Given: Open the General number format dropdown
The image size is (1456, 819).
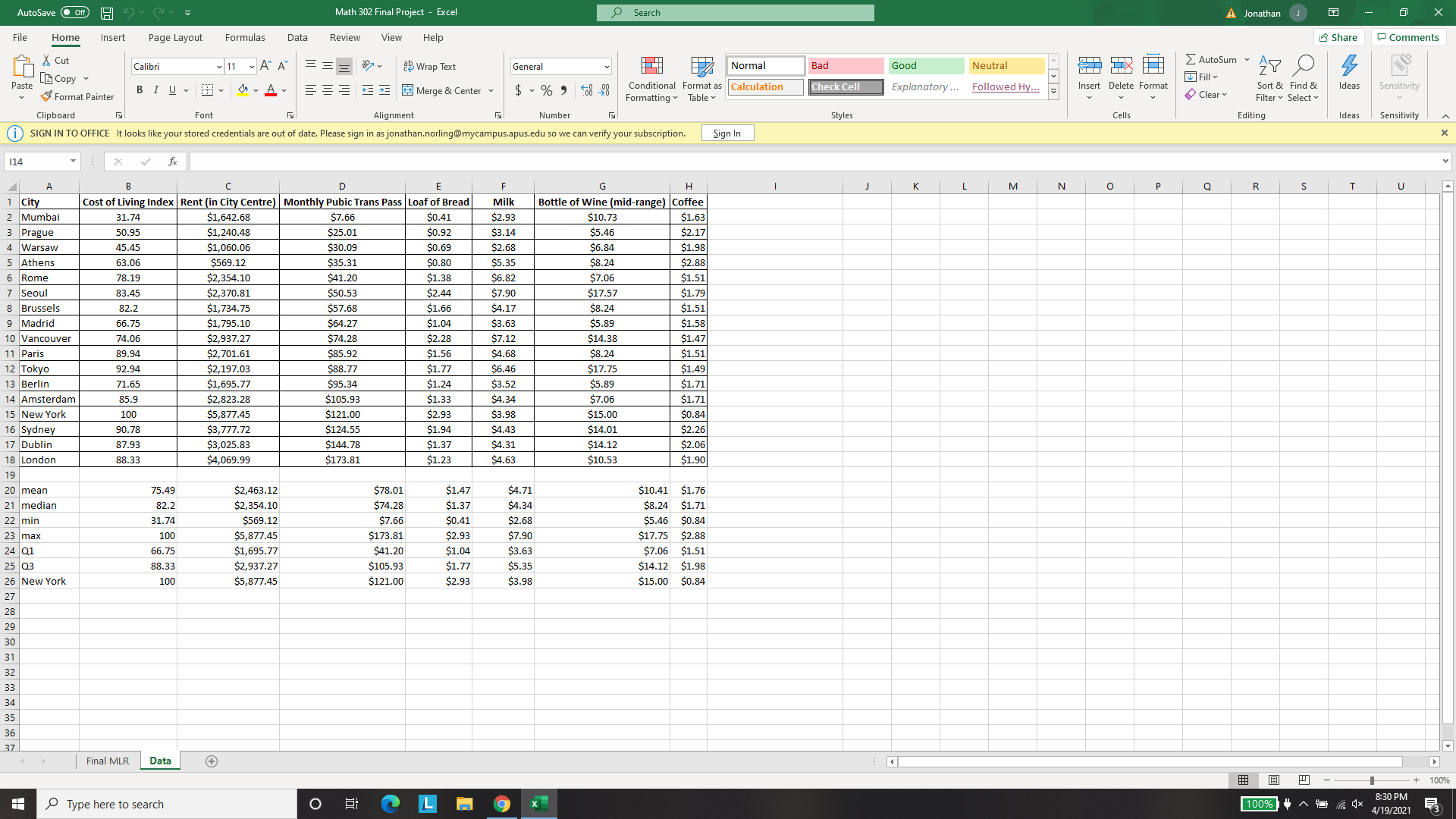Looking at the screenshot, I should coord(607,66).
